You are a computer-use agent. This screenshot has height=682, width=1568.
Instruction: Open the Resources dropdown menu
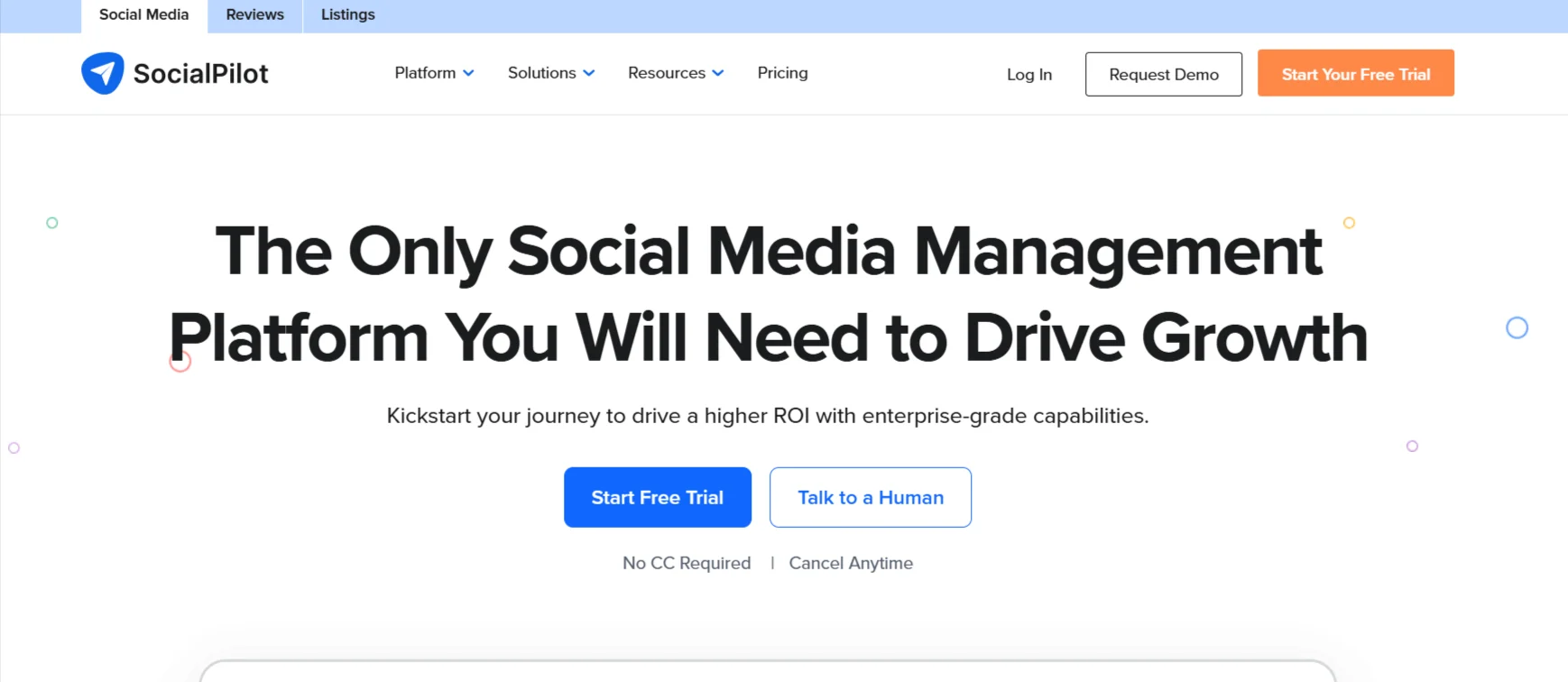tap(718, 73)
